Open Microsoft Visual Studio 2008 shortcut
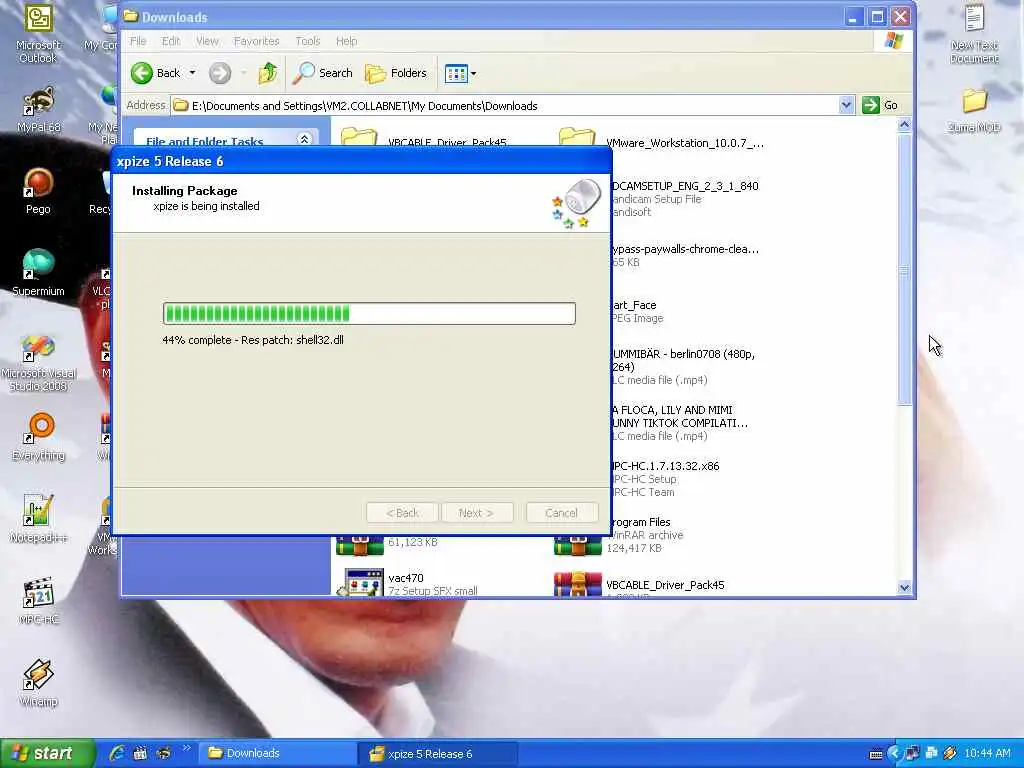 click(38, 363)
